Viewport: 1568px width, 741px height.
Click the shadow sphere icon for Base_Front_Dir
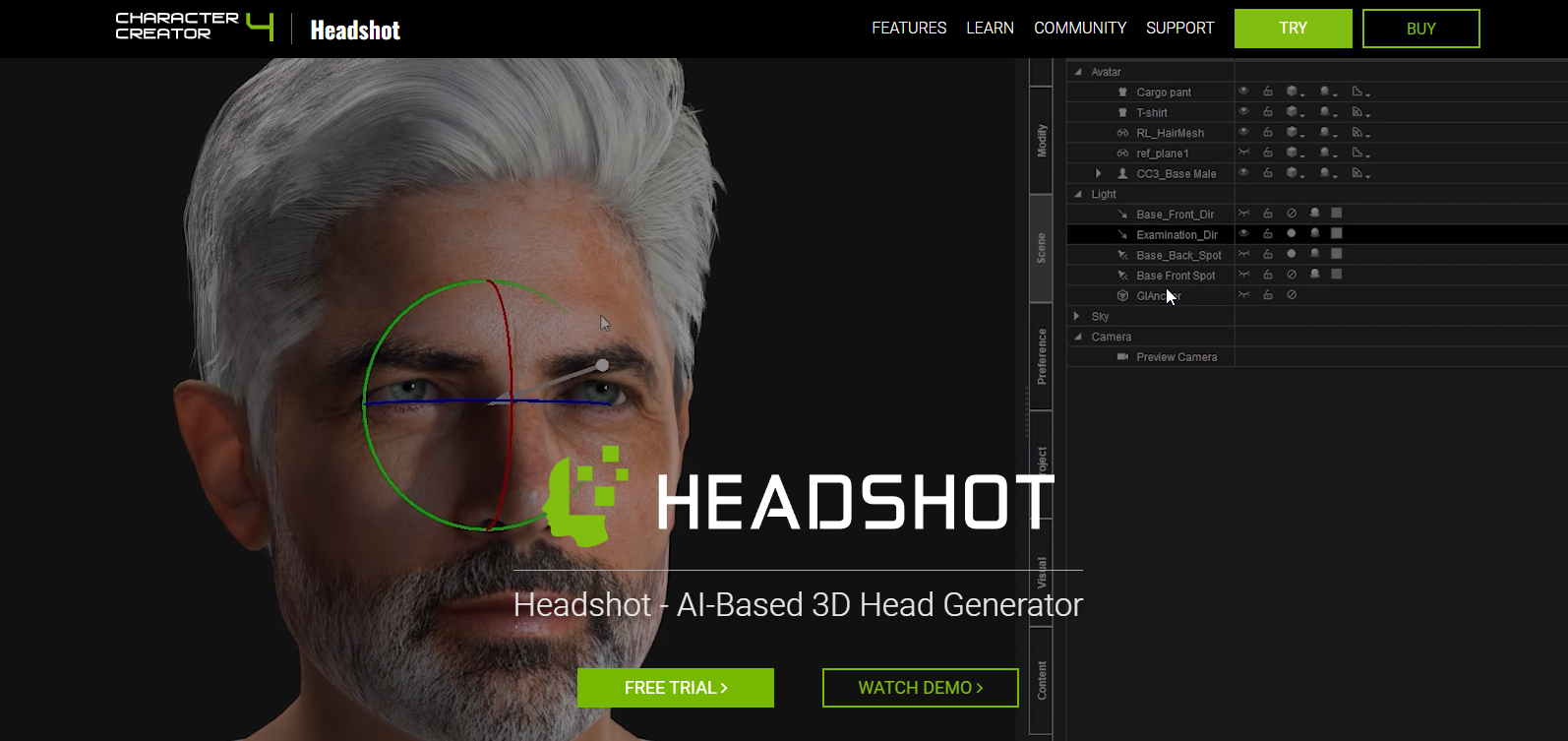point(1315,214)
